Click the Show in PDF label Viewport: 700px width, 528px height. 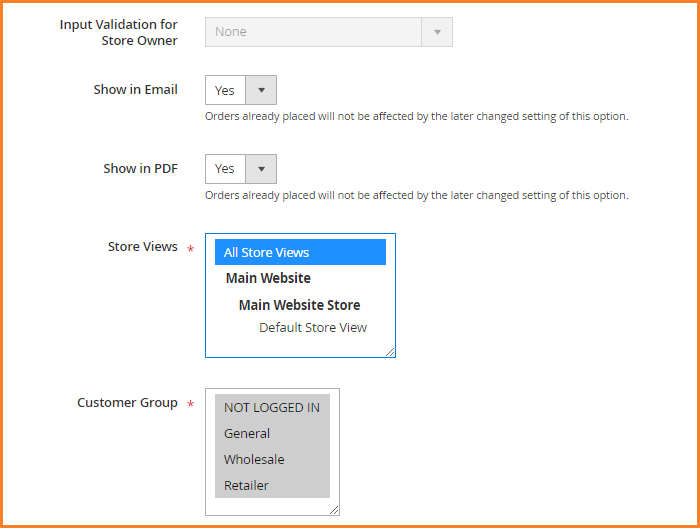(x=140, y=169)
